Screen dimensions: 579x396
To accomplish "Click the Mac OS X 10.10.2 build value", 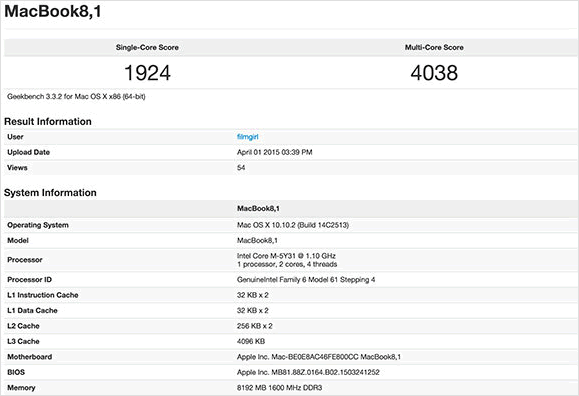I will click(x=292, y=225).
